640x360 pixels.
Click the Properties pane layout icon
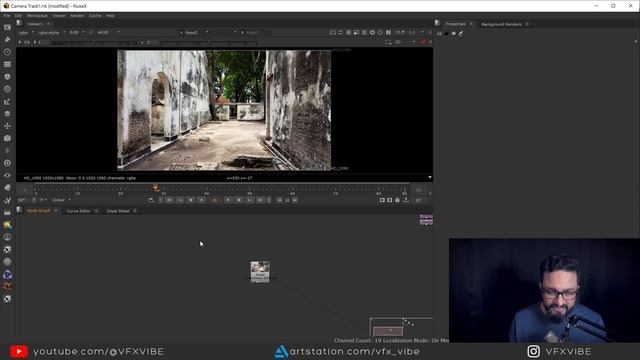[x=438, y=23]
